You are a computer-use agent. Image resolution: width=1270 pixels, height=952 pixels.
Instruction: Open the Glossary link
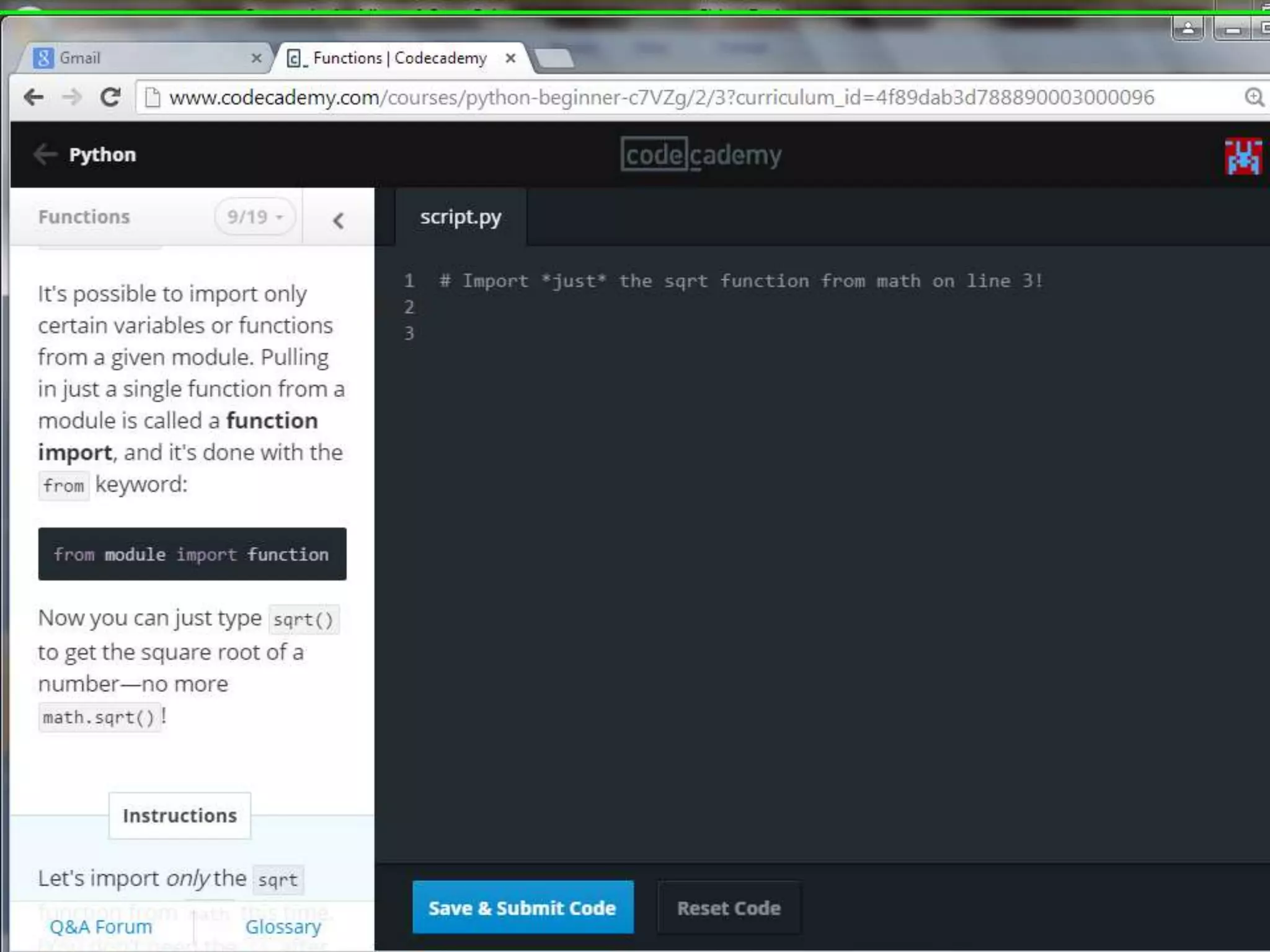pos(283,927)
